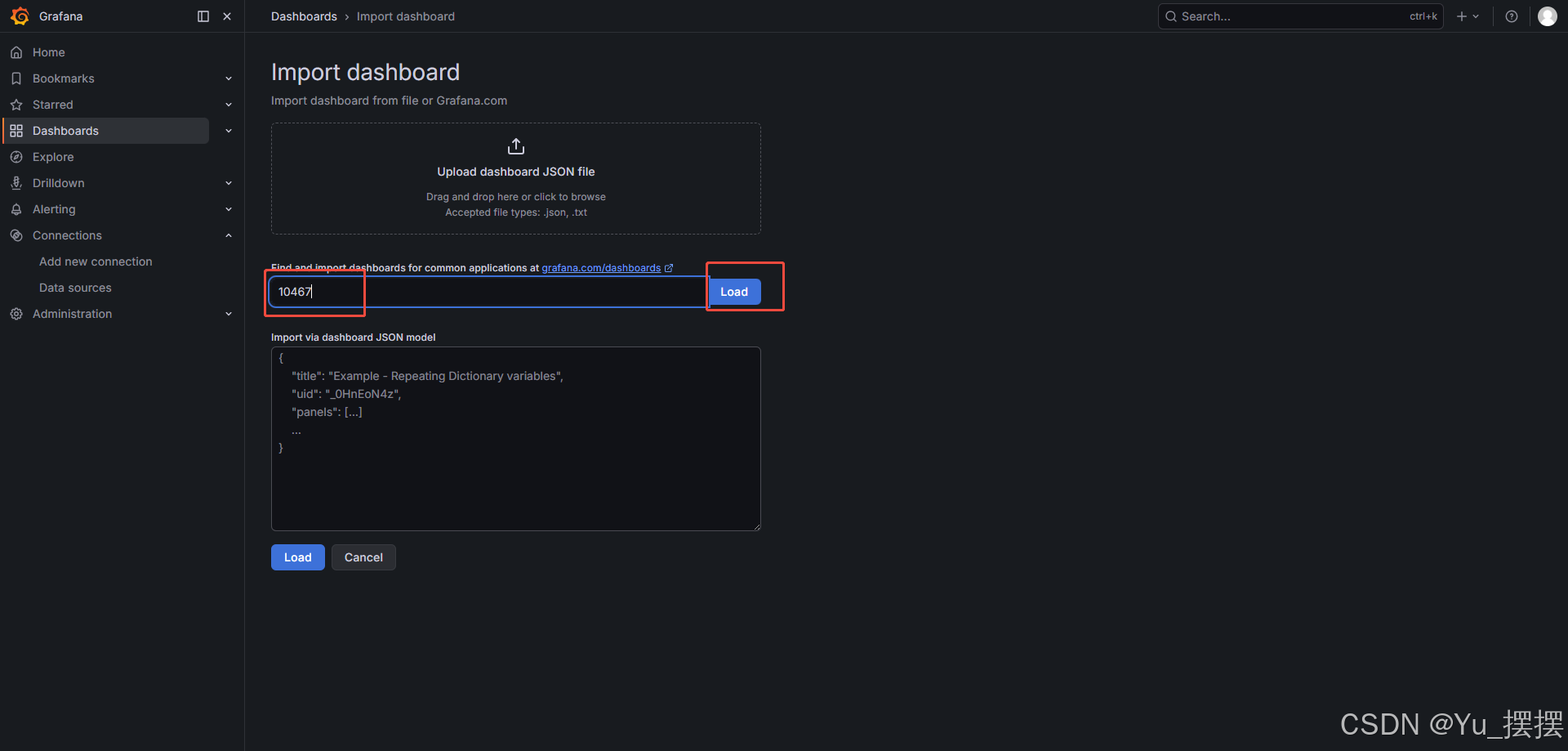Screen dimensions: 1568x751
Task: Click Load button next to ID field
Action: point(734,292)
